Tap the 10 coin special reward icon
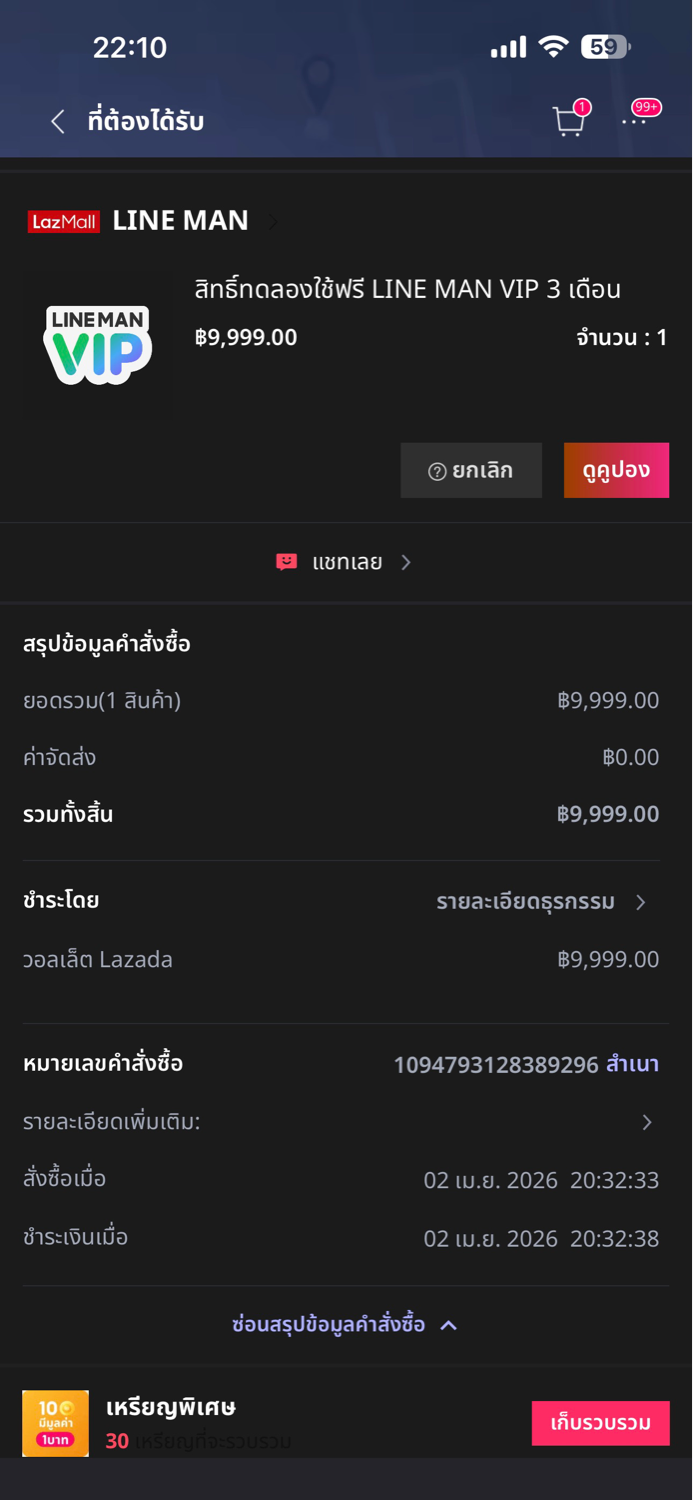 [56, 1422]
